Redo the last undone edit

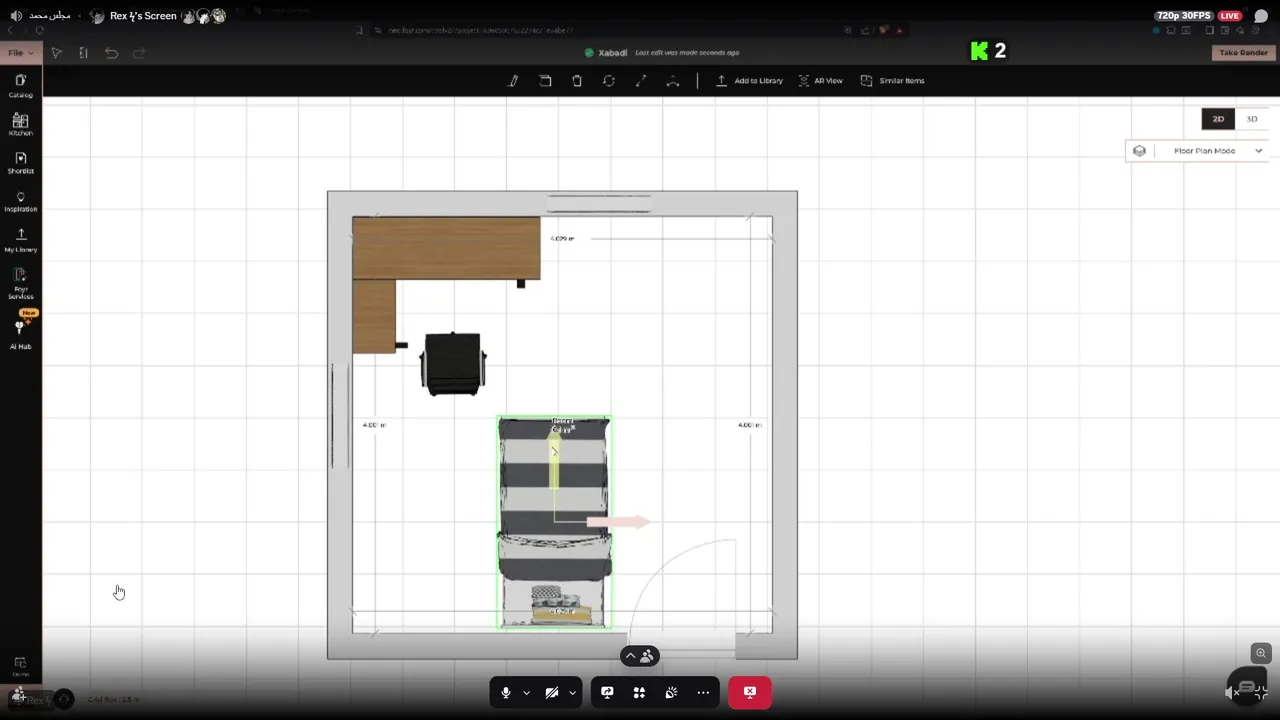click(x=139, y=53)
